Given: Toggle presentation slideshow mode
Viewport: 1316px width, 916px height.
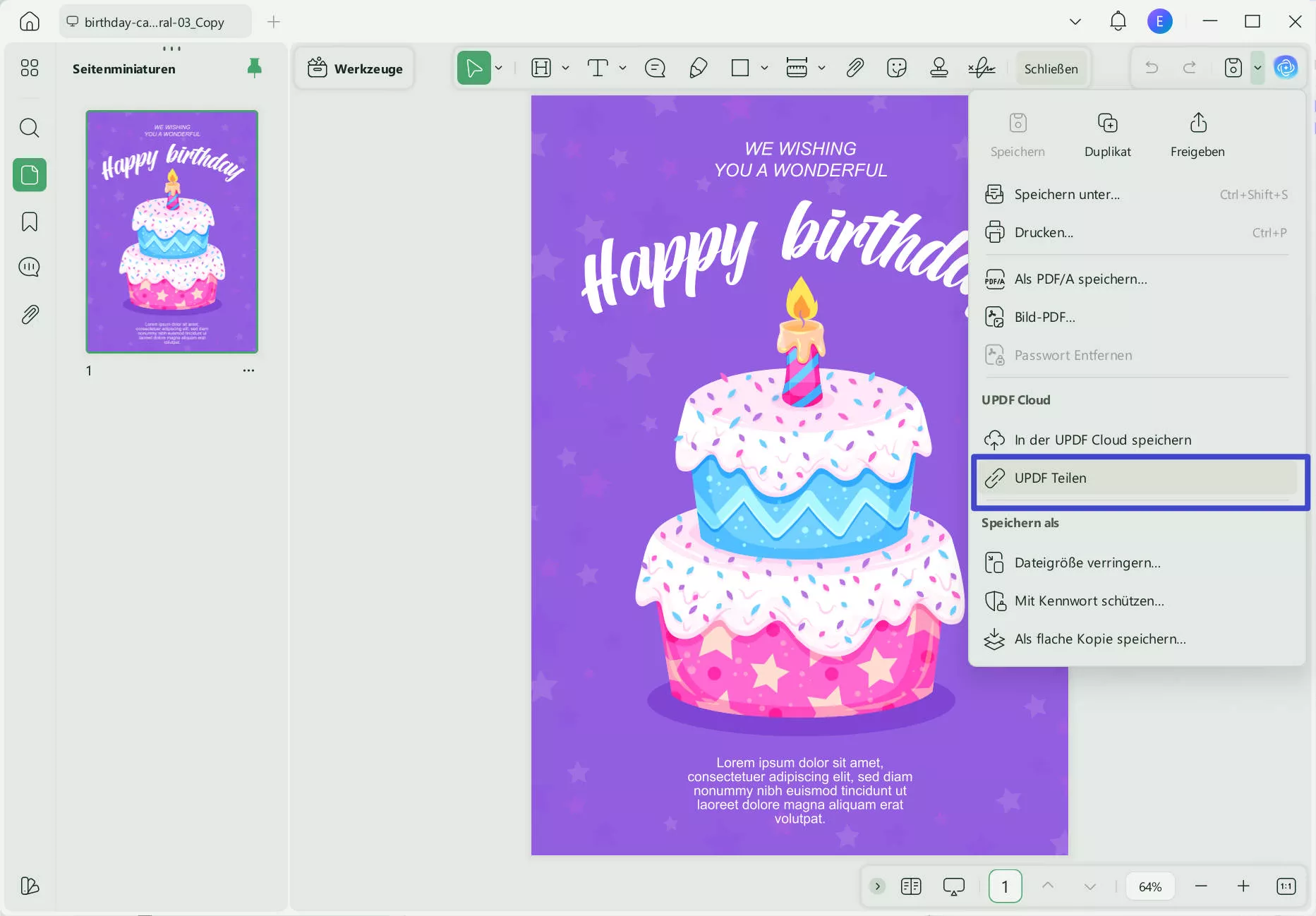Looking at the screenshot, I should tap(953, 886).
